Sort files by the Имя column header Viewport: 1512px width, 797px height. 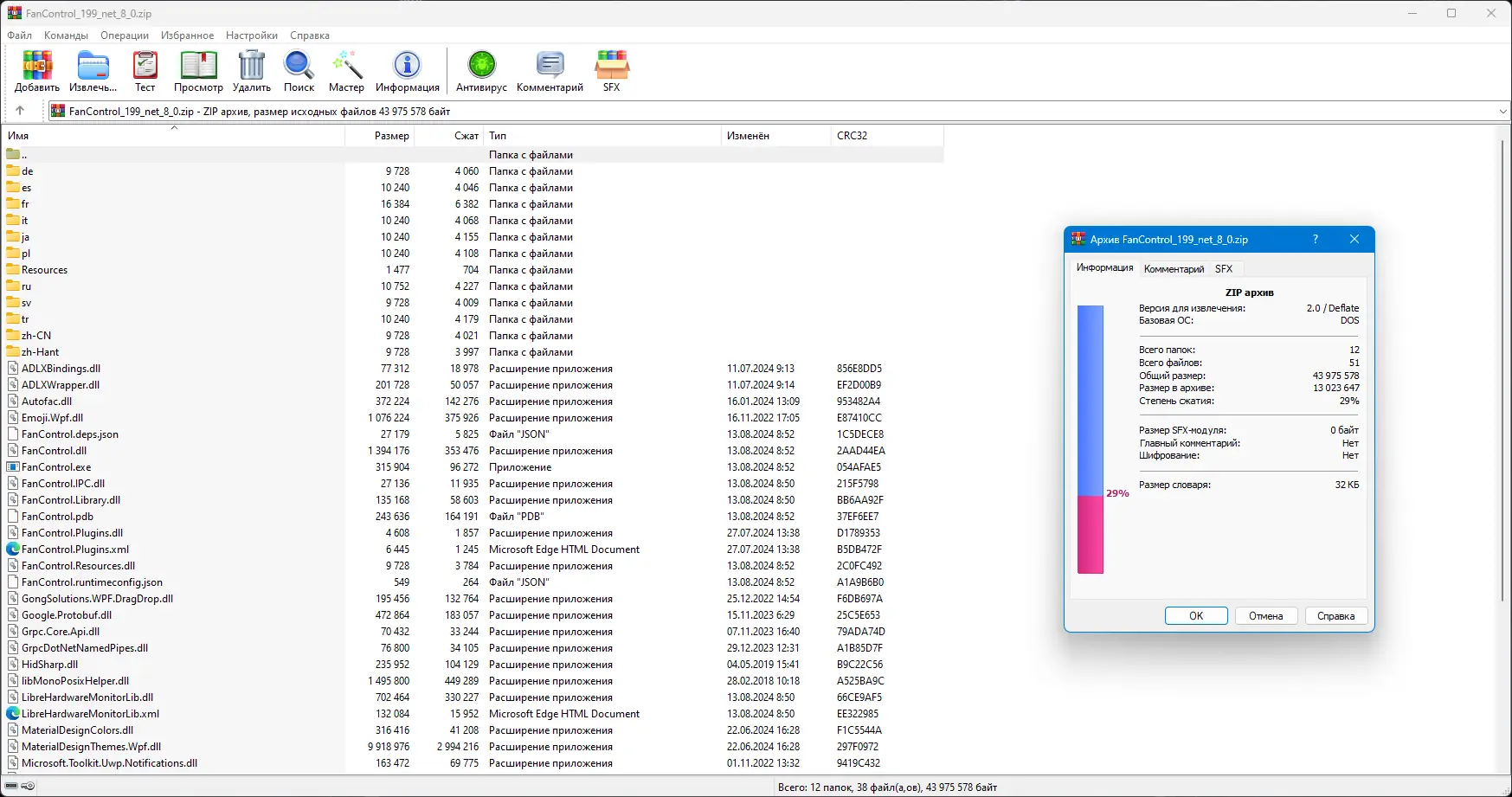[174, 136]
